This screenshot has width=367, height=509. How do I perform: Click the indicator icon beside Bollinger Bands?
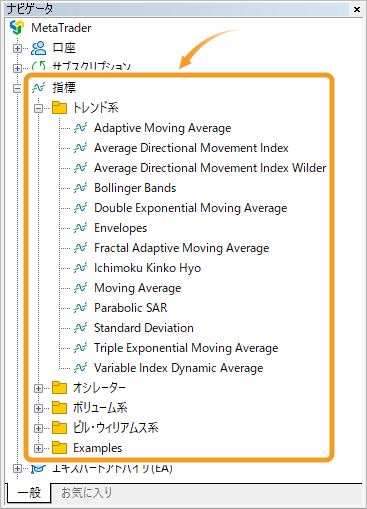point(80,188)
